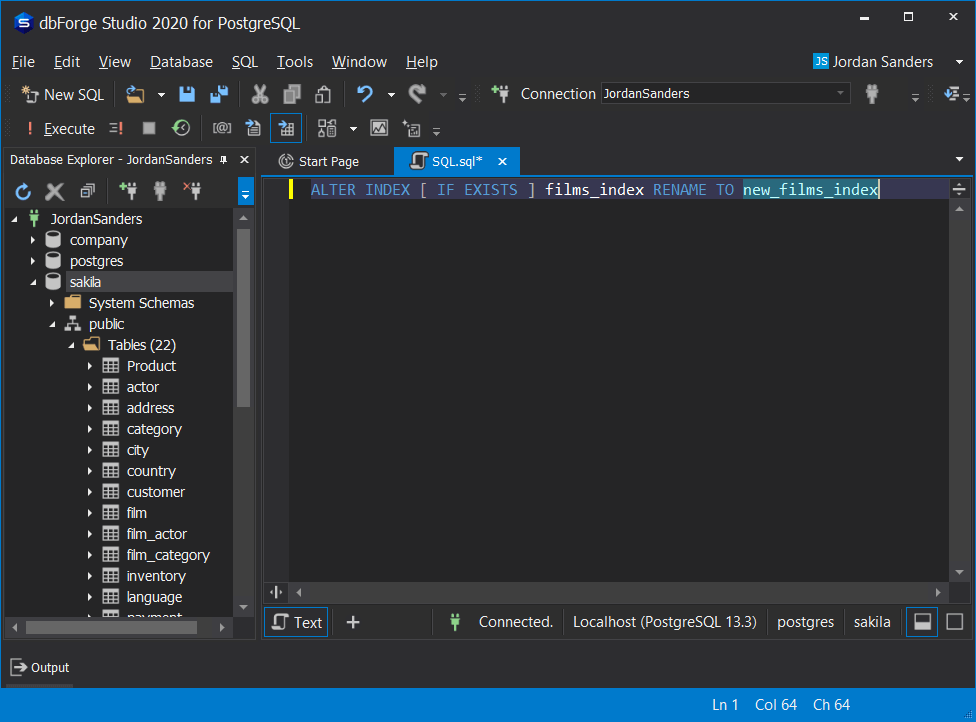This screenshot has height=722, width=976.
Task: Refresh the Database Explorer
Action: coord(23,191)
